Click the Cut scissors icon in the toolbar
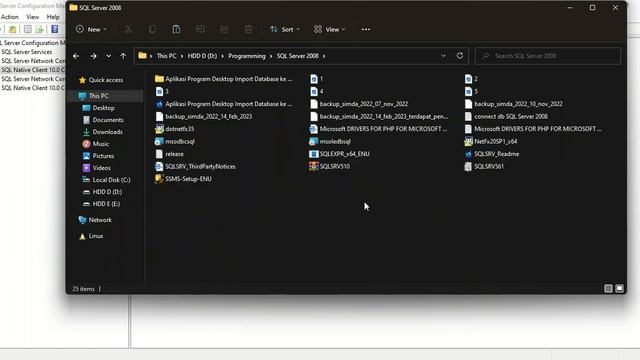640x360 pixels. click(x=128, y=29)
